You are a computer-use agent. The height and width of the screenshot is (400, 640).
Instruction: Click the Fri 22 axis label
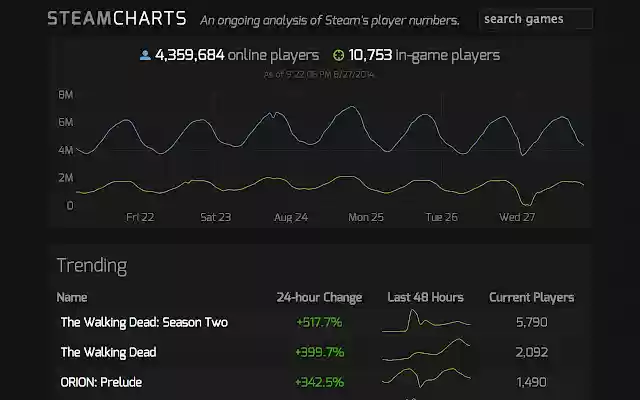(140, 217)
